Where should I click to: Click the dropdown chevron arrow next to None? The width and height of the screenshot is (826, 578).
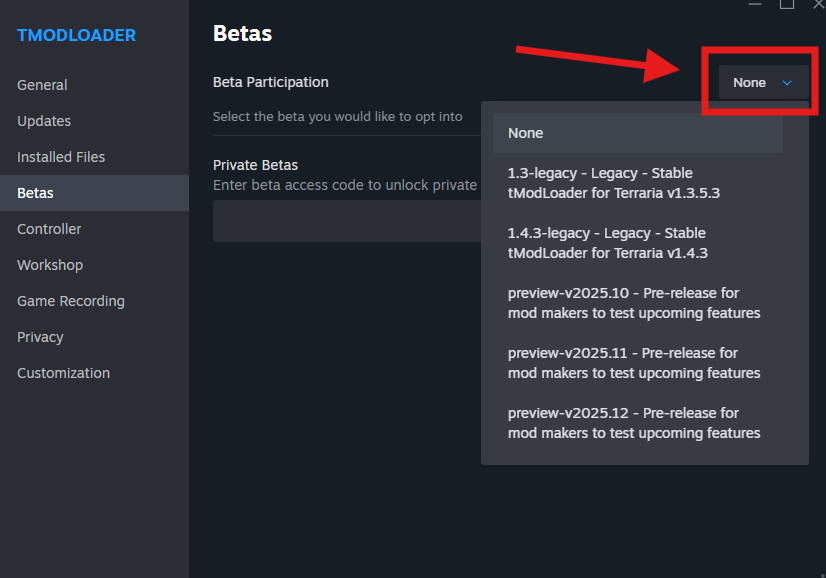pos(787,83)
